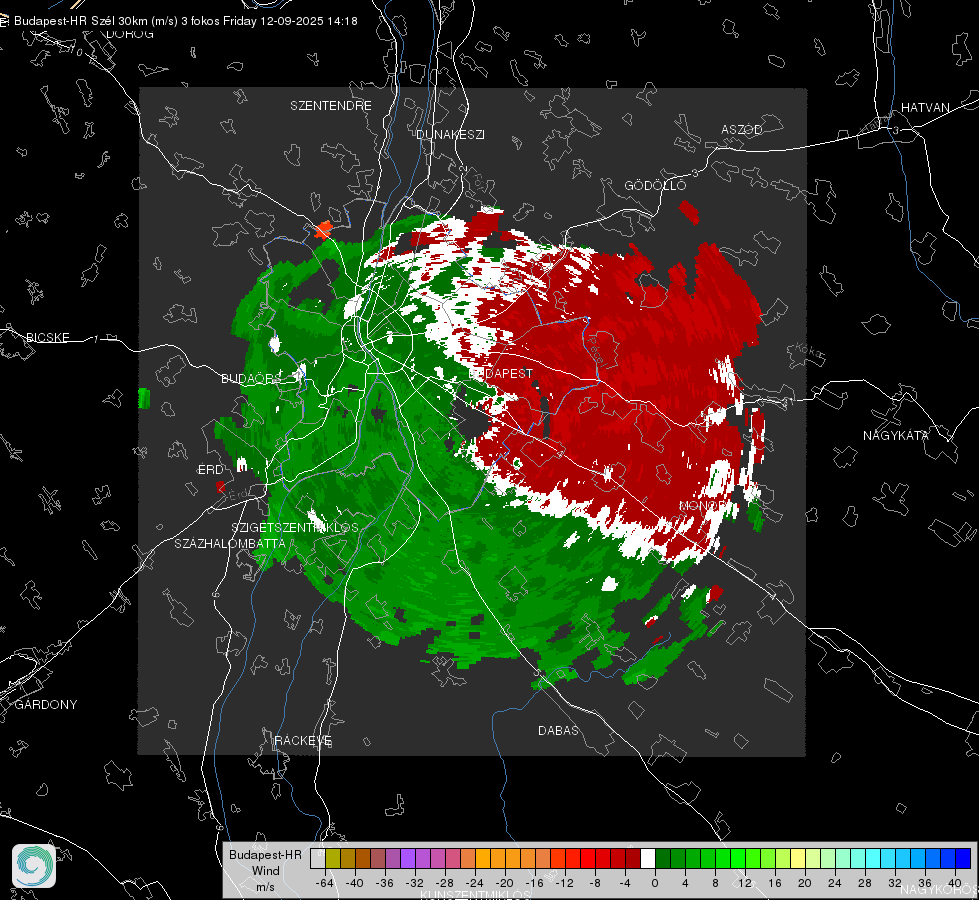
Task: Click the DOROG map label
Action: coord(130,34)
